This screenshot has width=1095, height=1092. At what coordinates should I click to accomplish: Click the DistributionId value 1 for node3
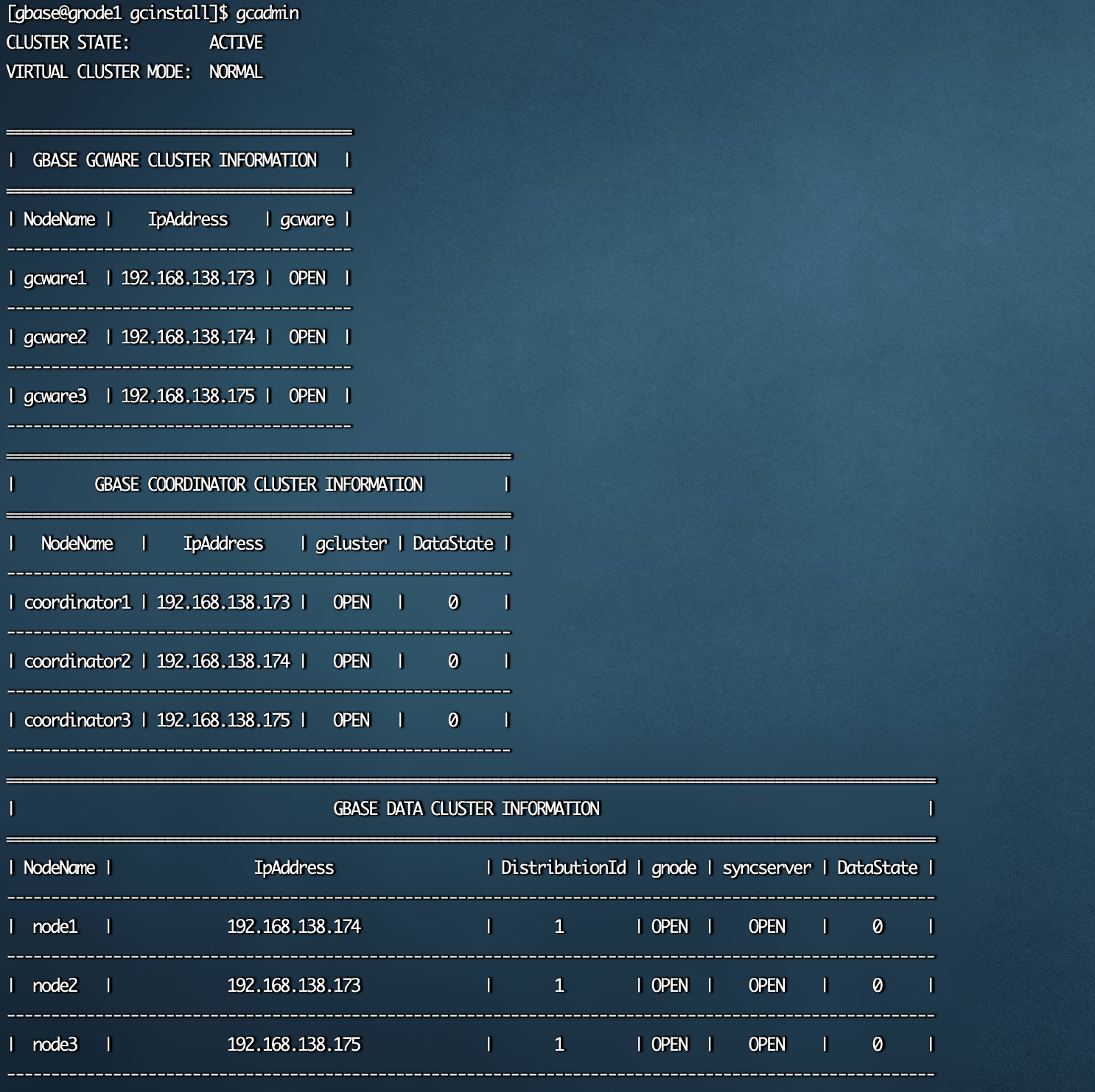coord(559,1045)
